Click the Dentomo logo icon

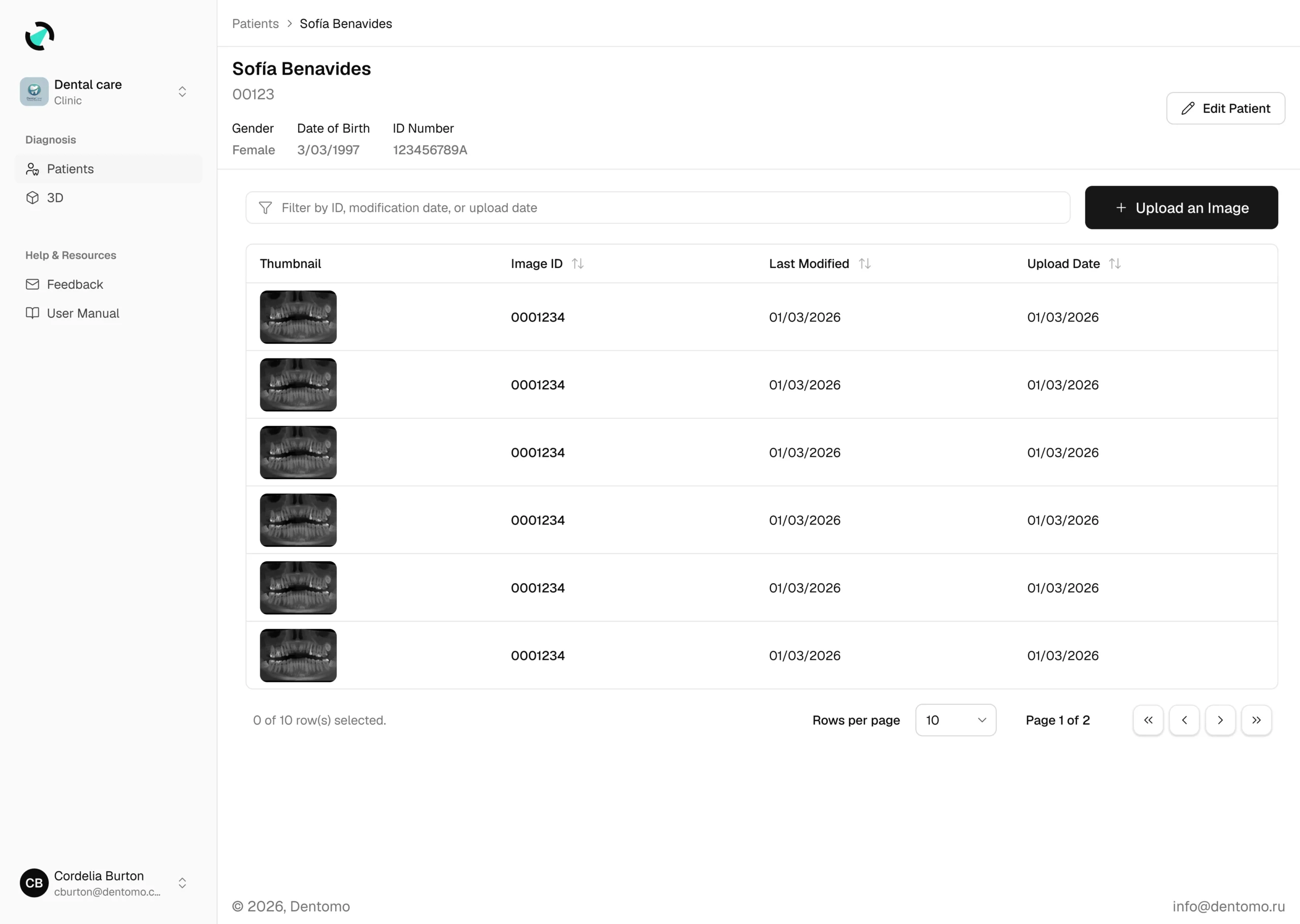point(39,37)
